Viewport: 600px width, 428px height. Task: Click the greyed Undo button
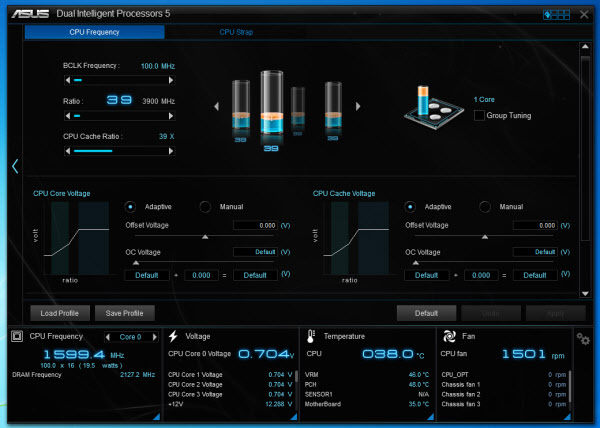[x=491, y=313]
